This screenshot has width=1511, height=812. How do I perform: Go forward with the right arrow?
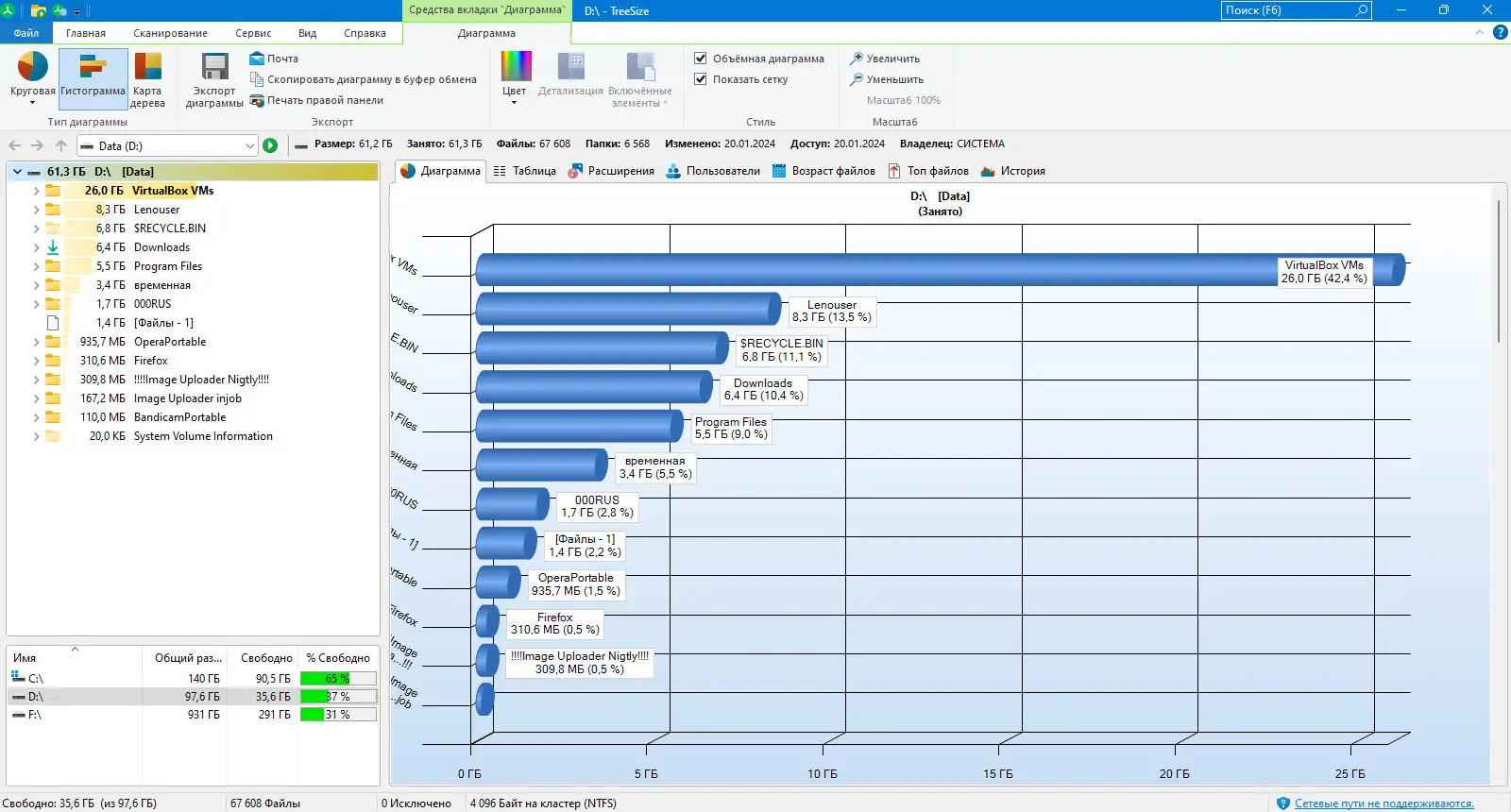[37, 145]
